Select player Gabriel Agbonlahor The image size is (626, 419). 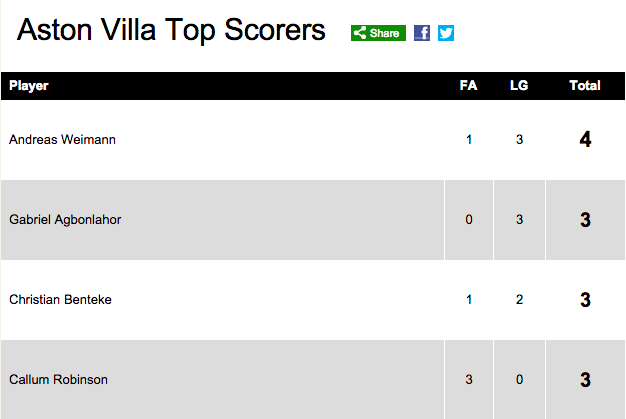[65, 220]
